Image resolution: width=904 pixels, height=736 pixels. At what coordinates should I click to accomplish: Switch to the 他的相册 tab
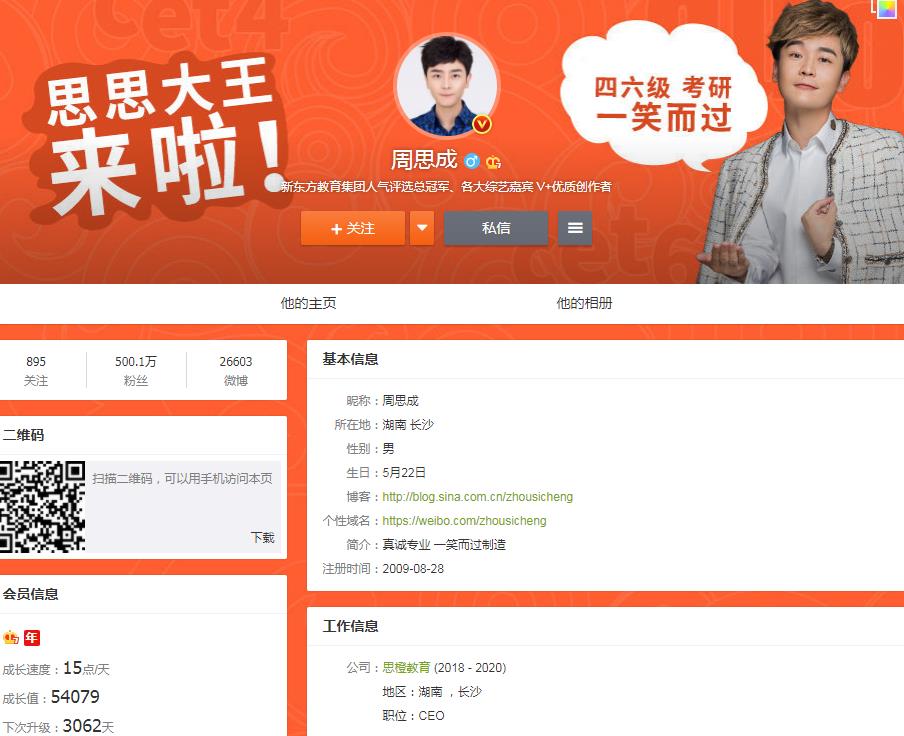[584, 303]
